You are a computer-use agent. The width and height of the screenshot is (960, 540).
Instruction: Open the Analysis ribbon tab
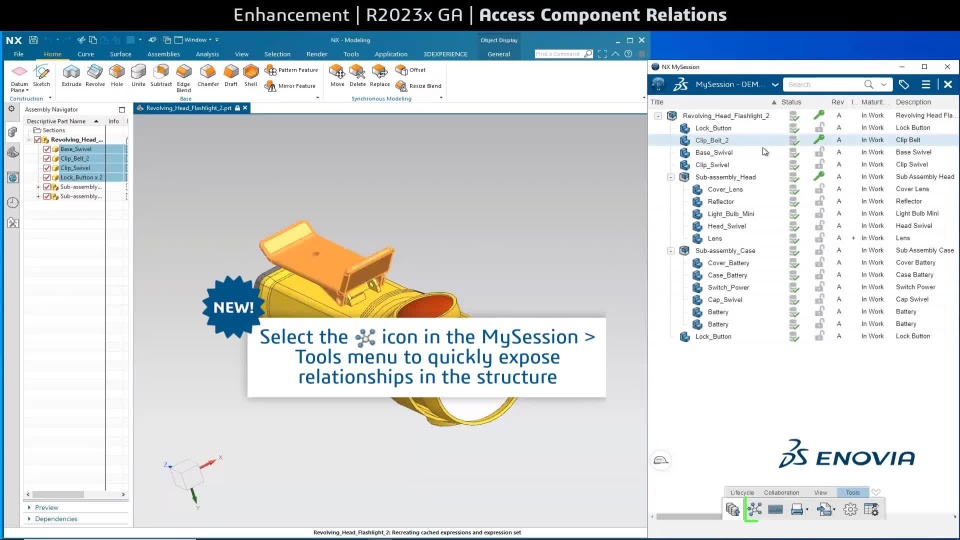pos(207,54)
